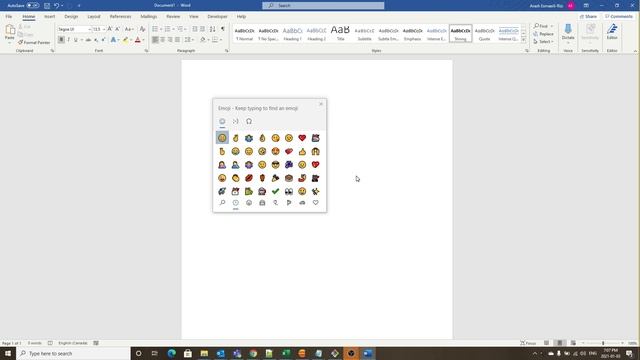The height and width of the screenshot is (360, 640).
Task: Click Replace in Editing group
Action: [544, 34]
